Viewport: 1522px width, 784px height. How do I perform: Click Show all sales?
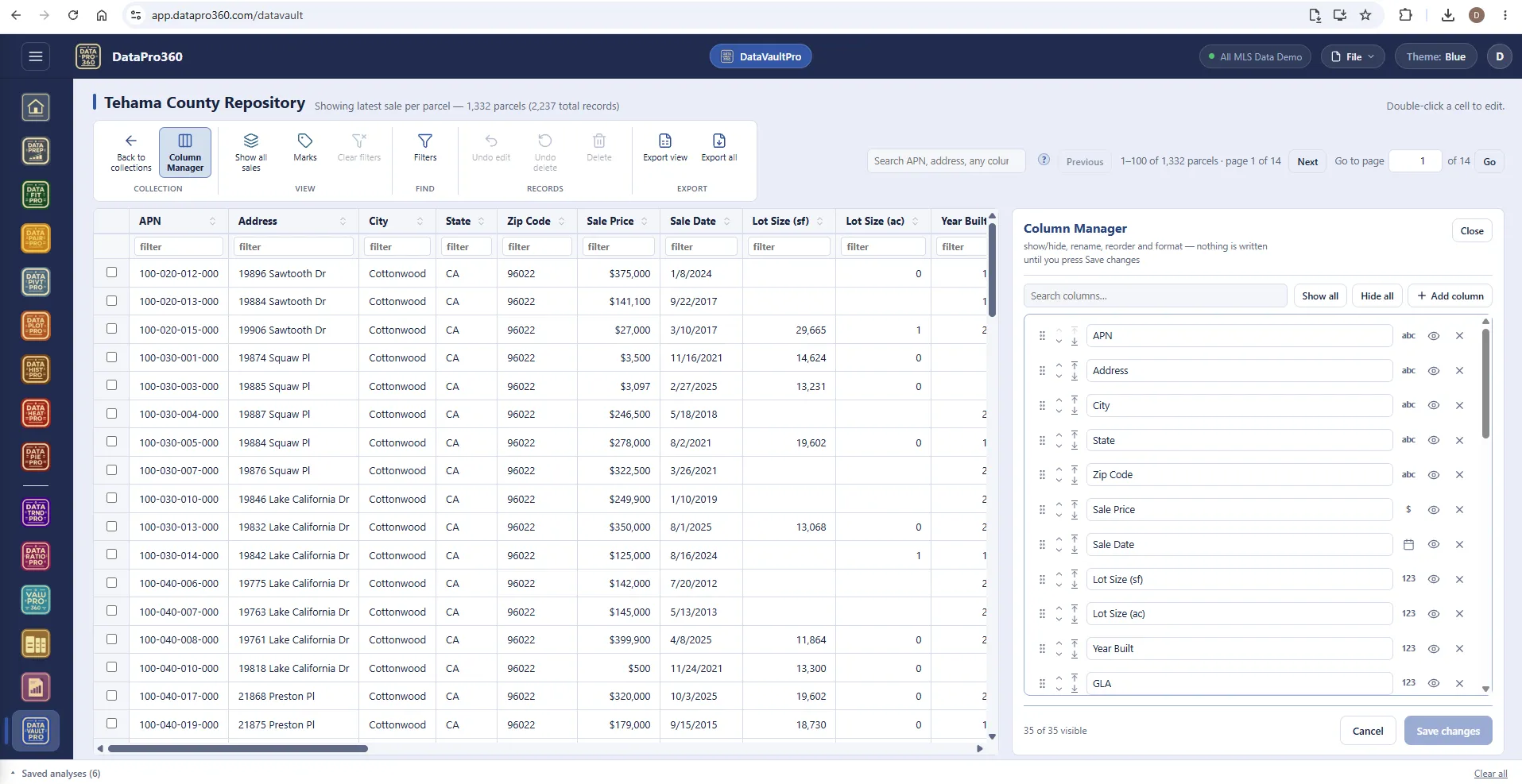click(x=251, y=152)
